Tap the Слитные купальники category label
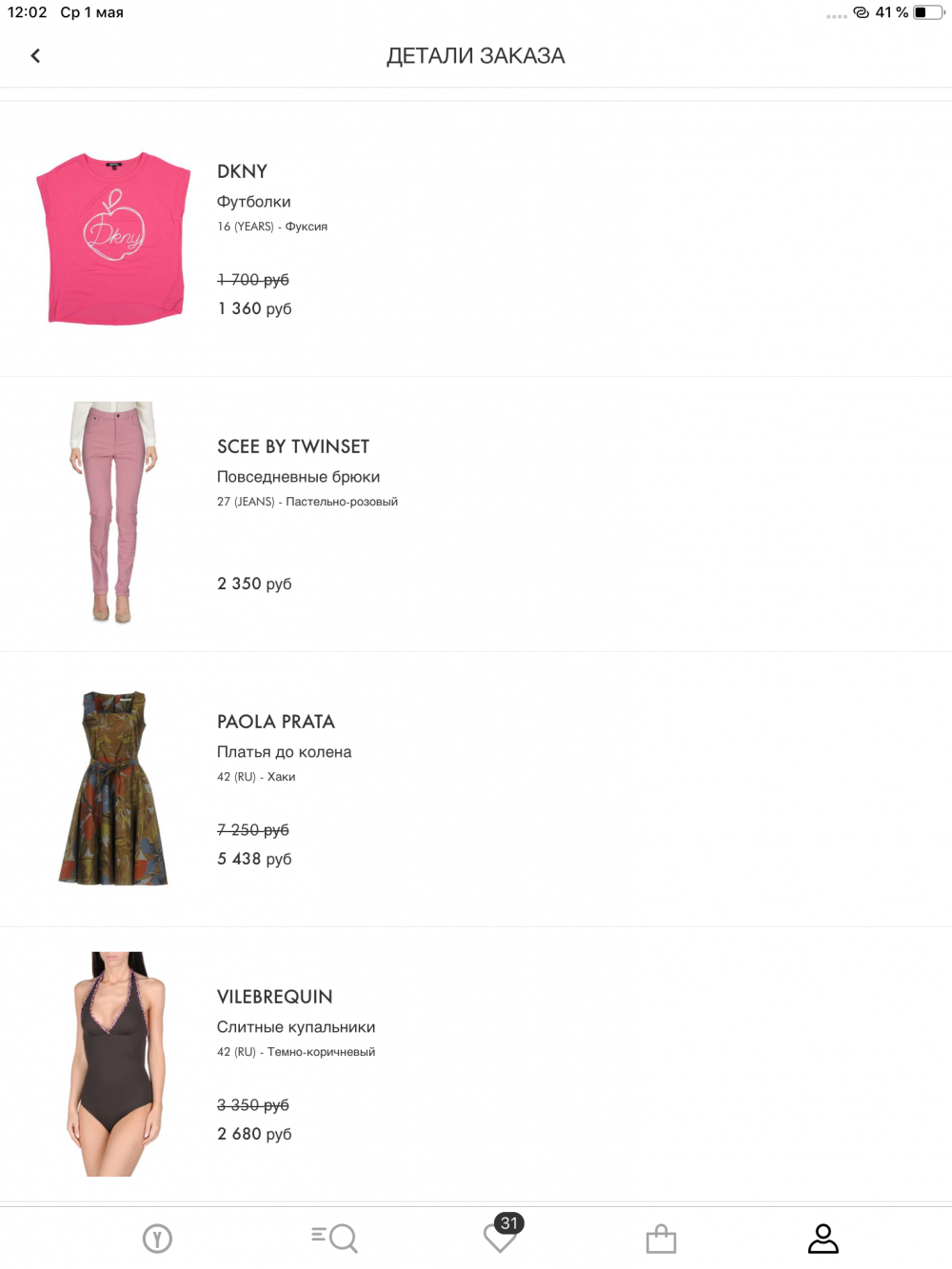 coord(296,1027)
